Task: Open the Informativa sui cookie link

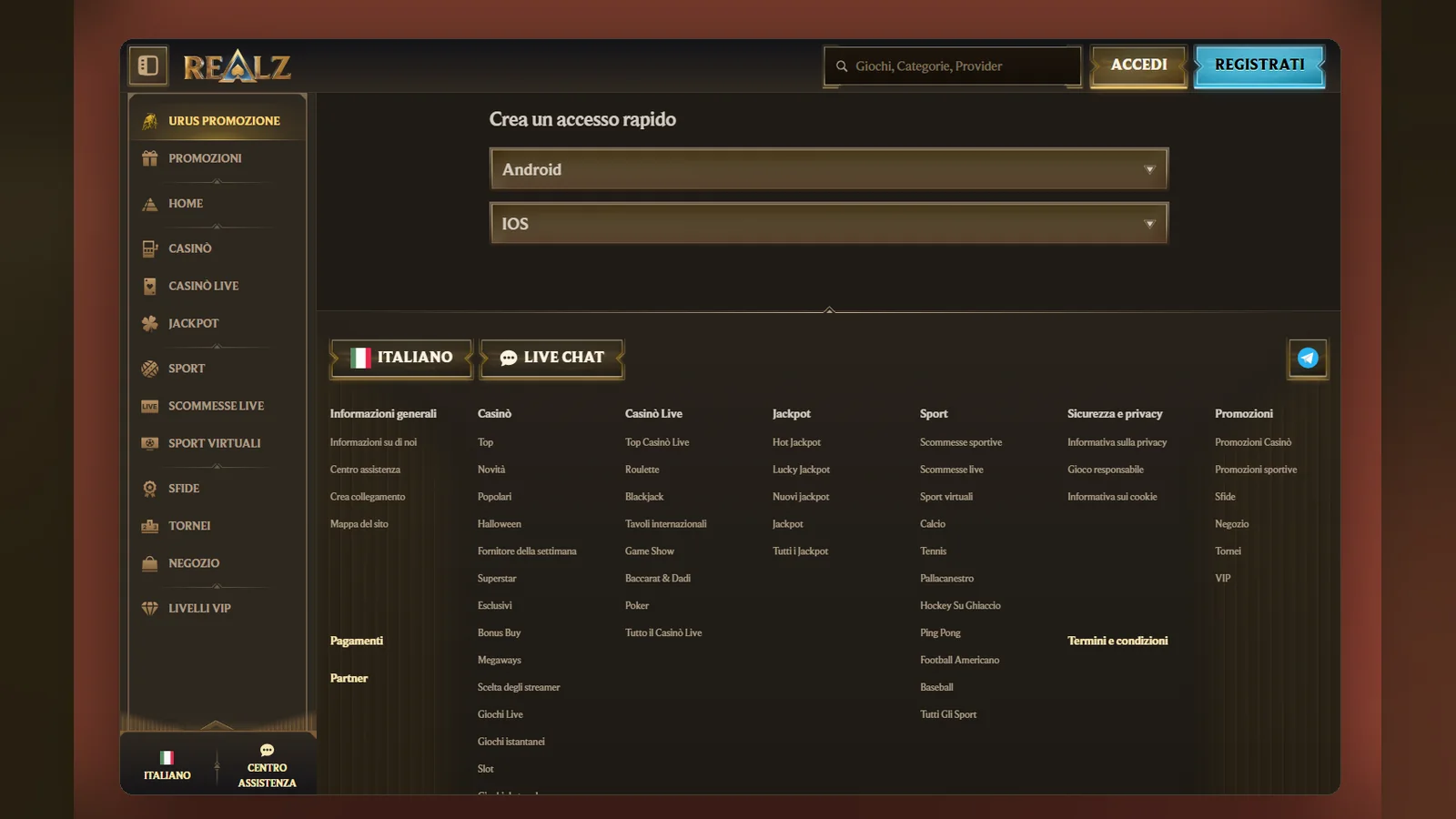Action: coord(1112,497)
